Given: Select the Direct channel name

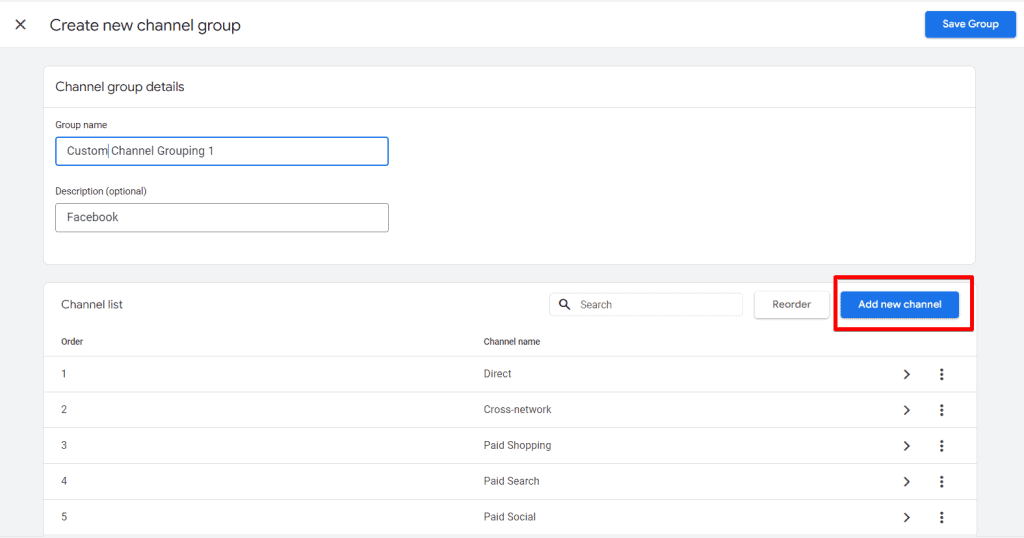Looking at the screenshot, I should [x=497, y=374].
